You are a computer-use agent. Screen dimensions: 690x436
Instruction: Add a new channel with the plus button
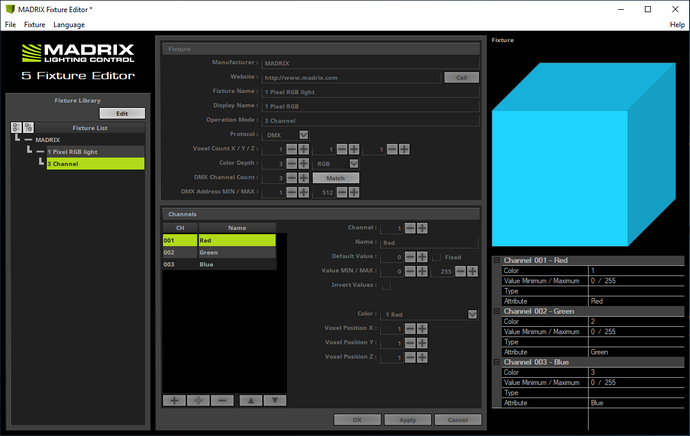tap(174, 400)
